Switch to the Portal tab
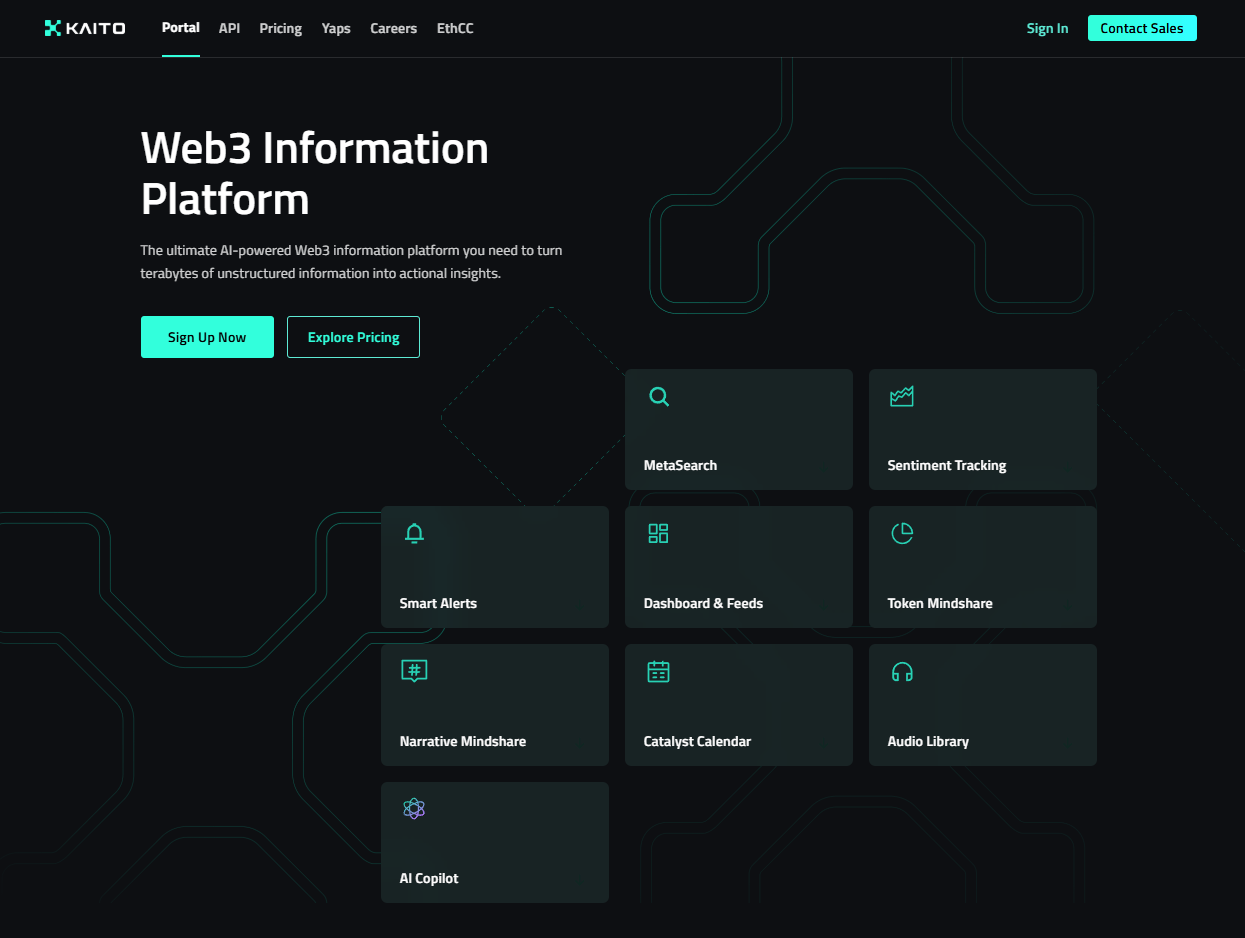This screenshot has width=1245, height=938. click(x=181, y=28)
